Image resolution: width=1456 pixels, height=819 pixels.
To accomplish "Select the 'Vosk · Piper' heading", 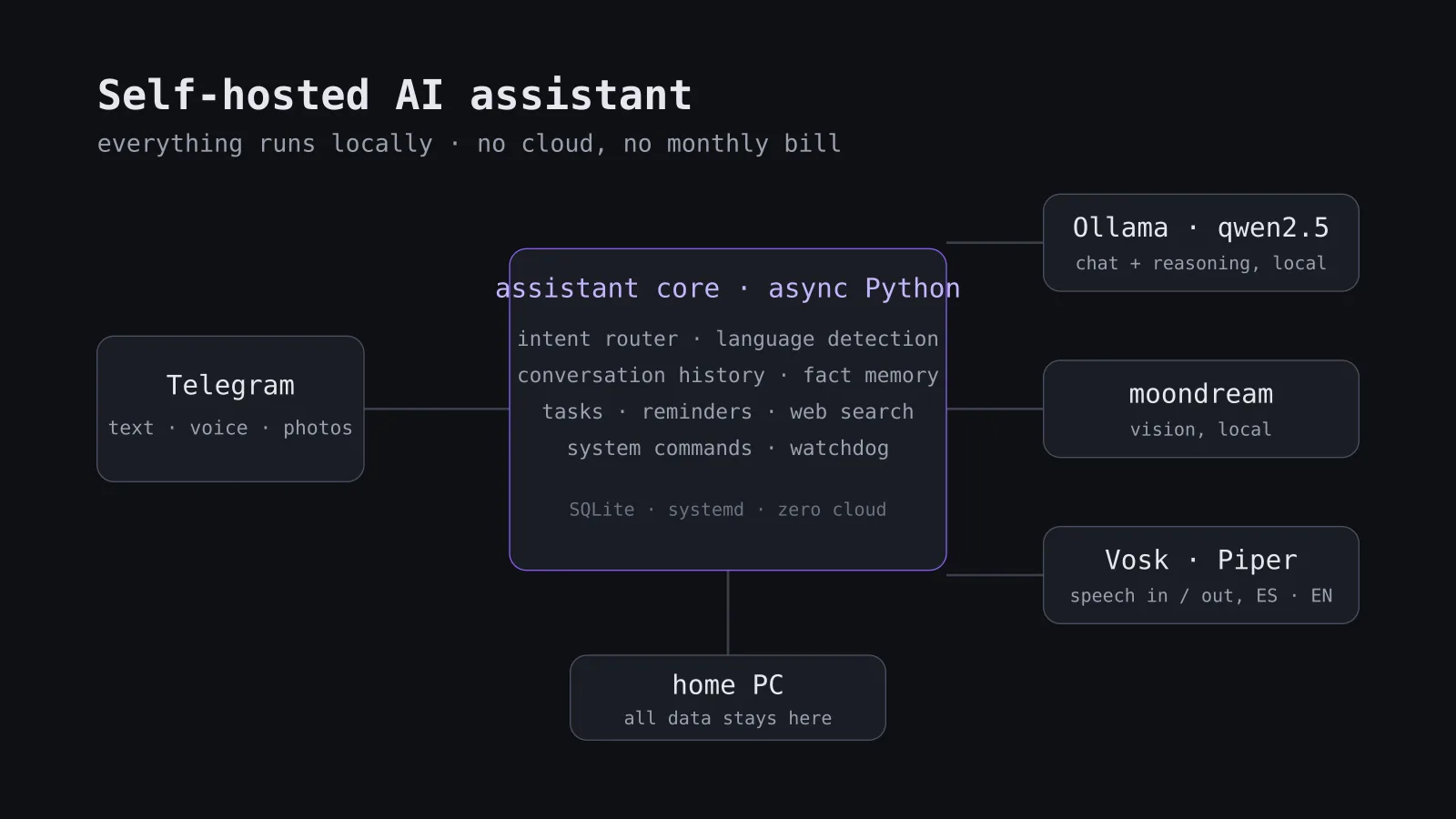I will tap(1201, 560).
